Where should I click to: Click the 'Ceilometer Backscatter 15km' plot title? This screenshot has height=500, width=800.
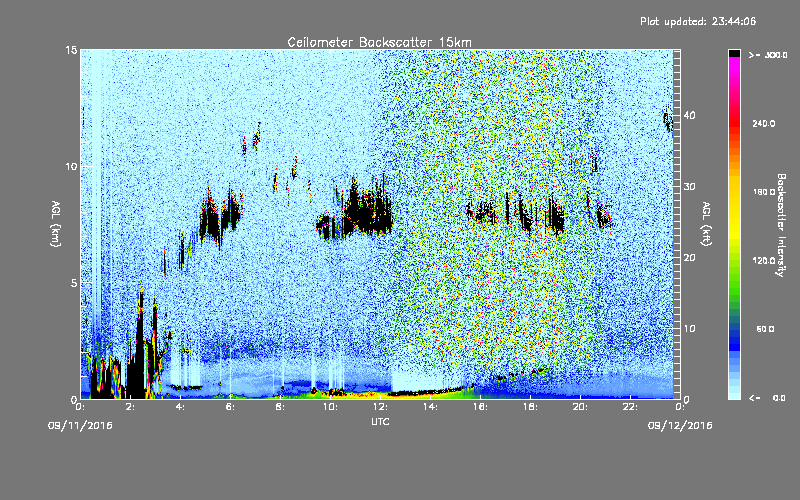(x=379, y=42)
